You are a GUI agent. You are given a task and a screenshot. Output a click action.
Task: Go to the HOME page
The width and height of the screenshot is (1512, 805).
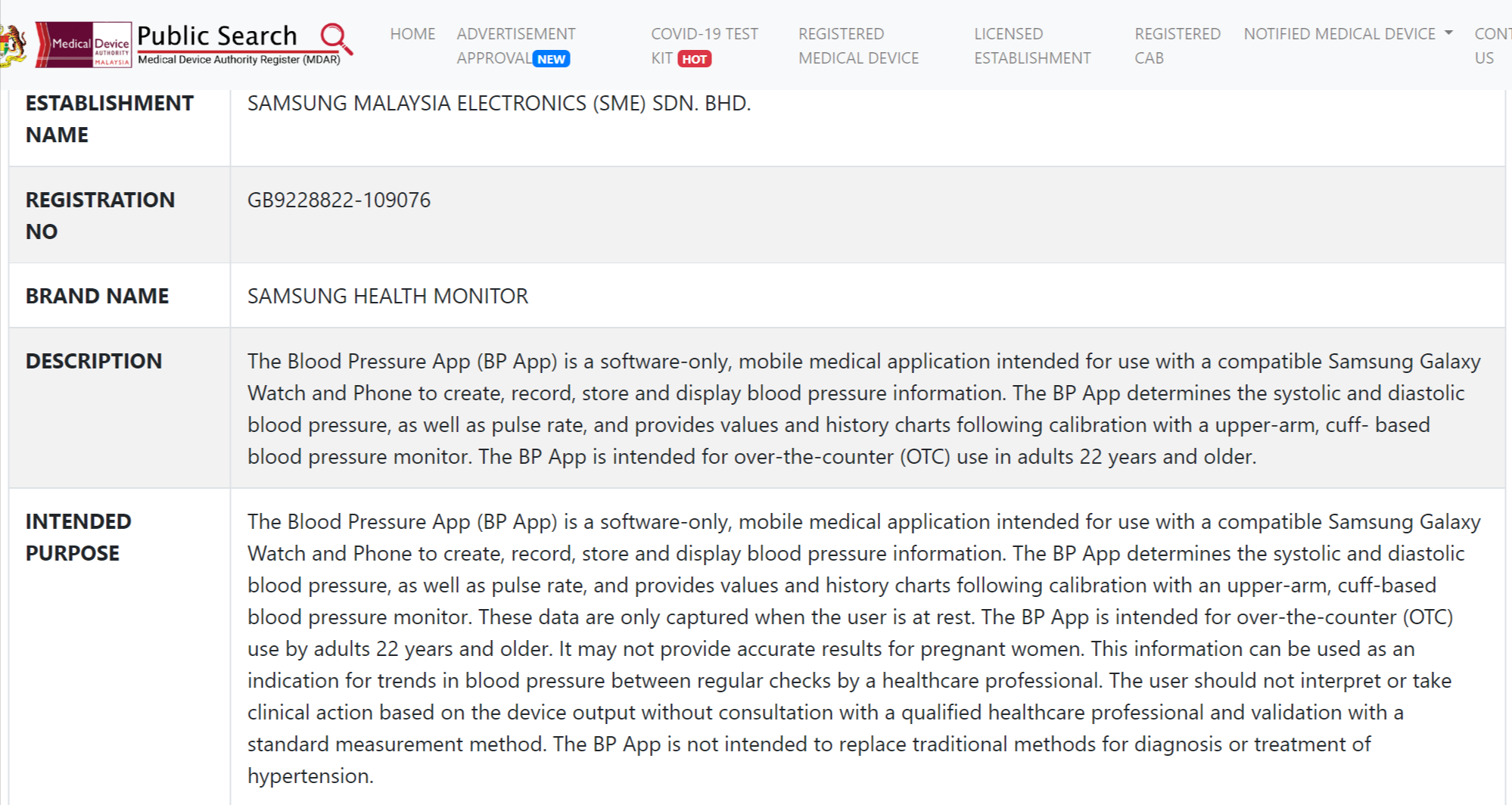[412, 34]
